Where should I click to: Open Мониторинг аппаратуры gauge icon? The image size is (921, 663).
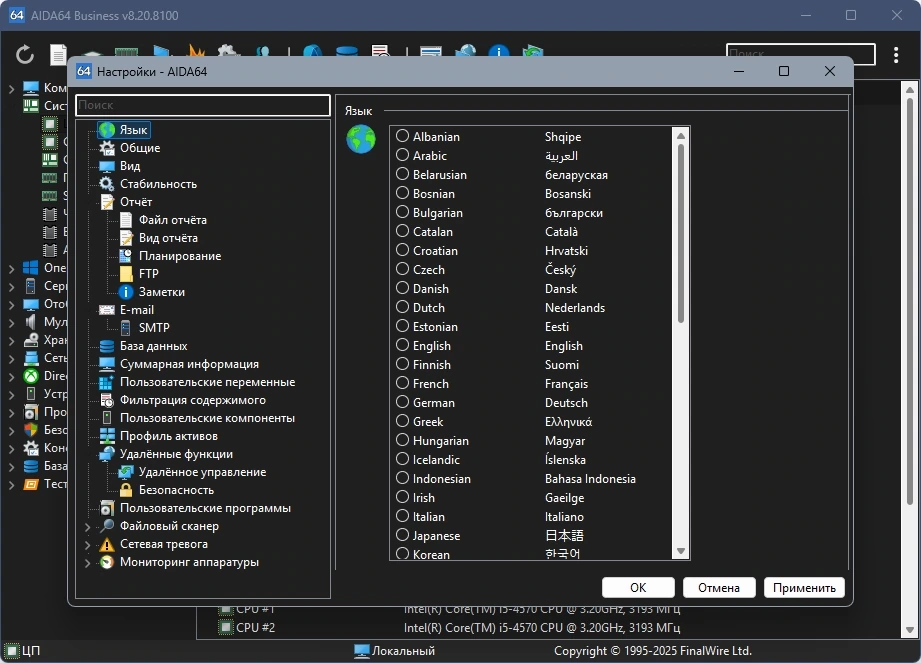(x=107, y=562)
